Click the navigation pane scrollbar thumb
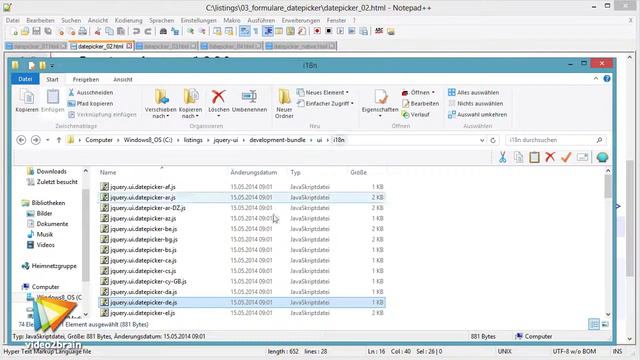640x360 pixels. click(85, 235)
